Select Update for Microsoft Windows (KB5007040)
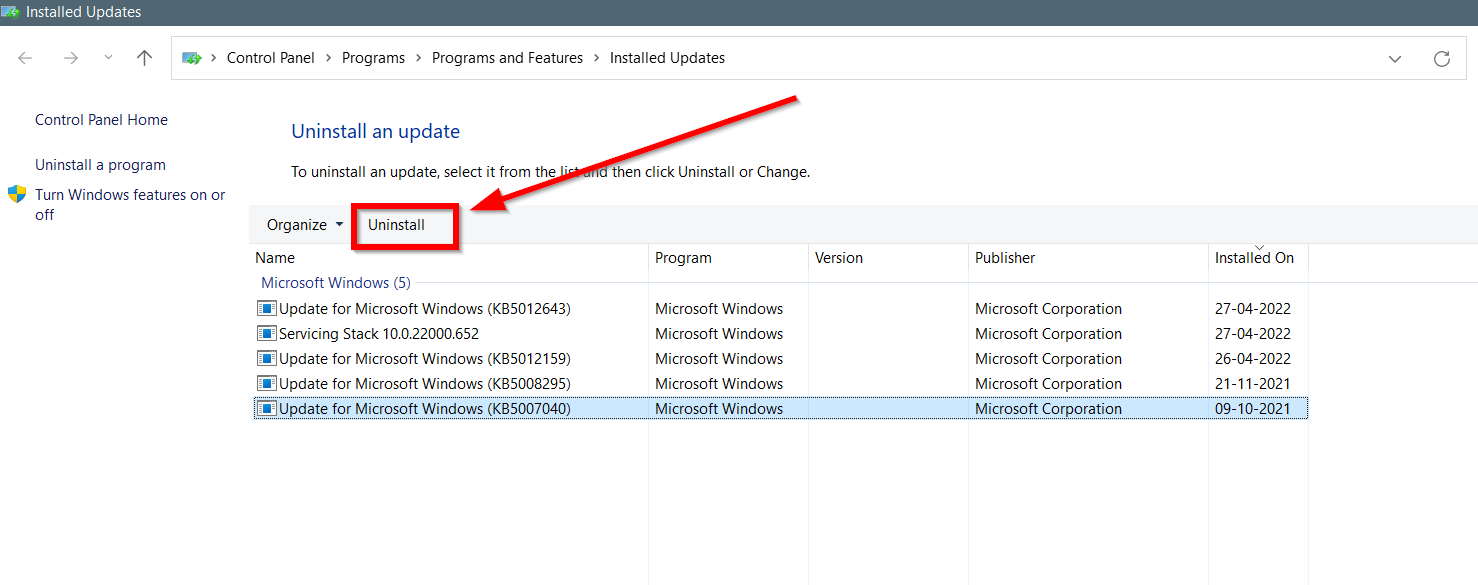Image resolution: width=1478 pixels, height=585 pixels. pos(780,409)
